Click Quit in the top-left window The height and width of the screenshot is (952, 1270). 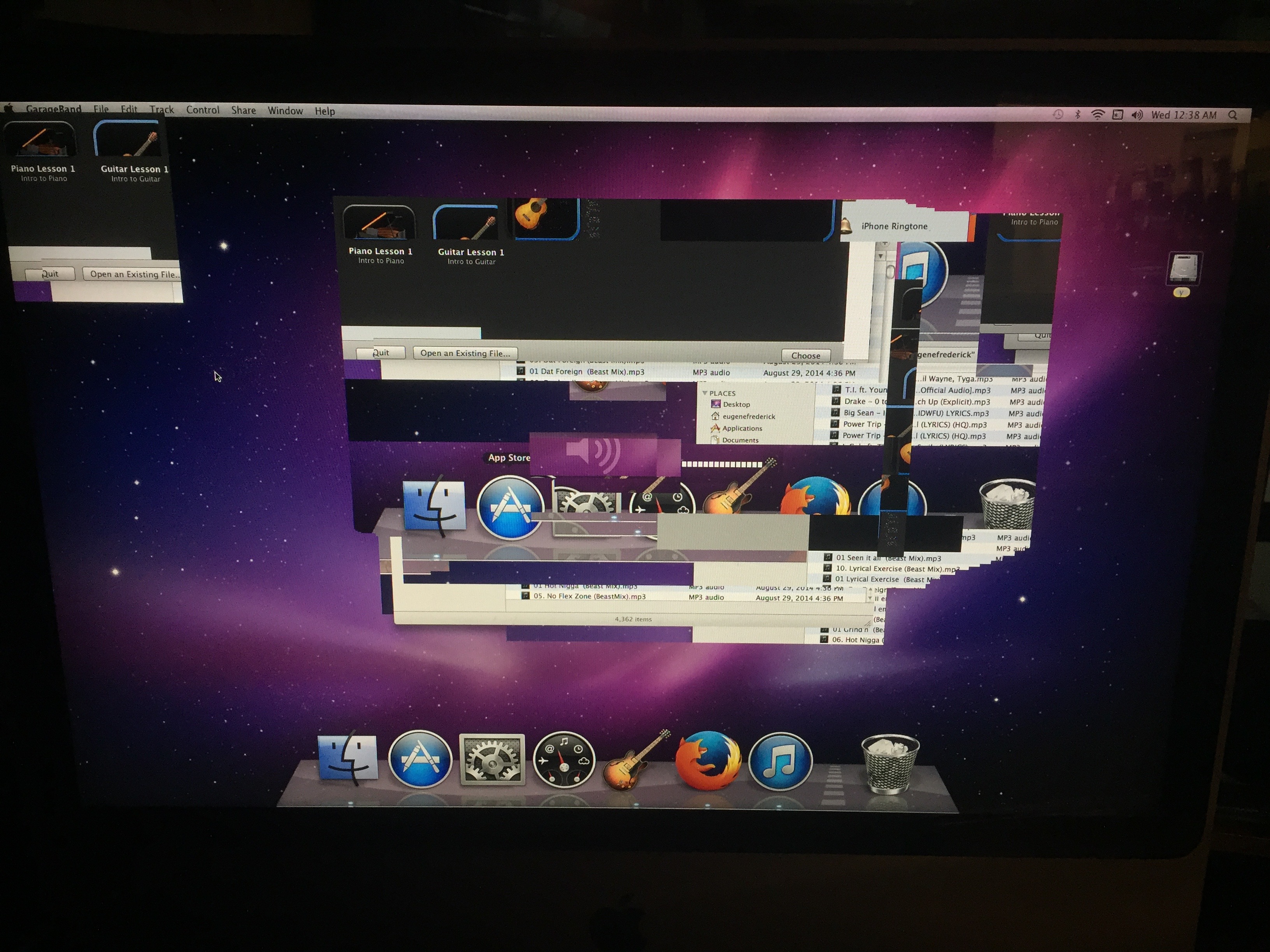(50, 274)
